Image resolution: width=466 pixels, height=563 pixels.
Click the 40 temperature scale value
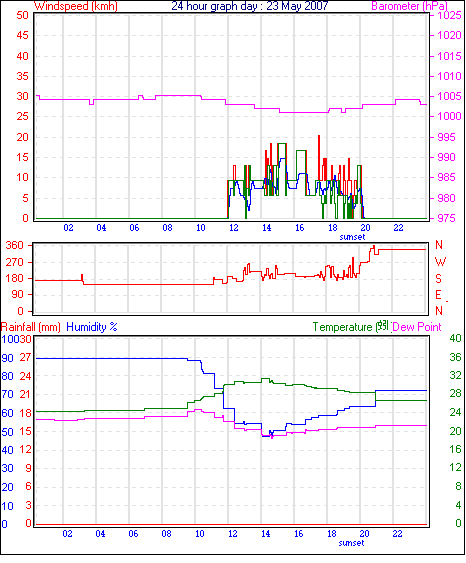pyautogui.click(x=455, y=338)
